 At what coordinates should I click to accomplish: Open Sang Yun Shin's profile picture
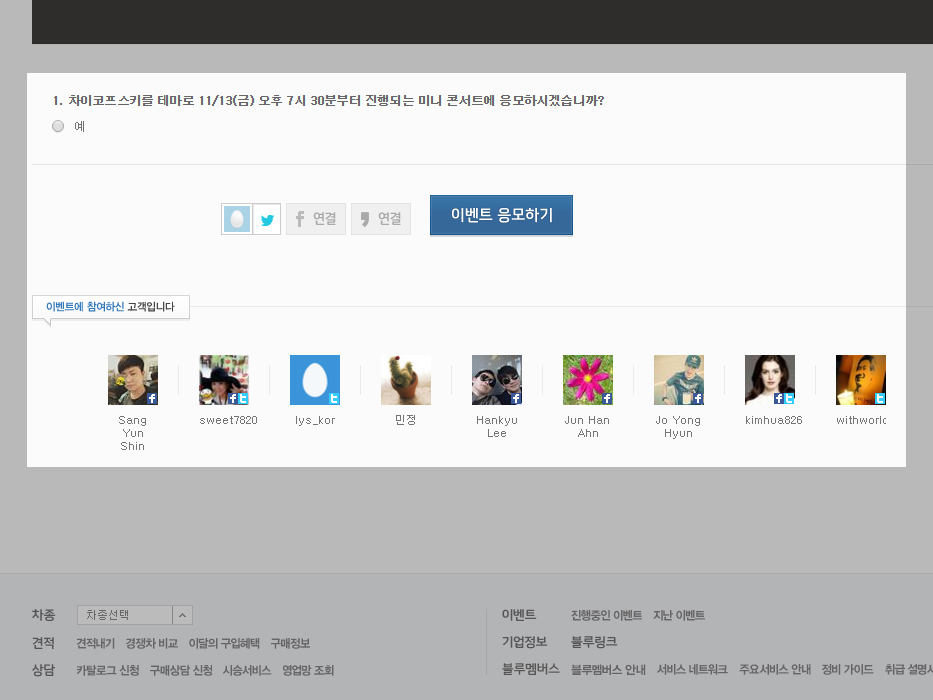point(133,380)
